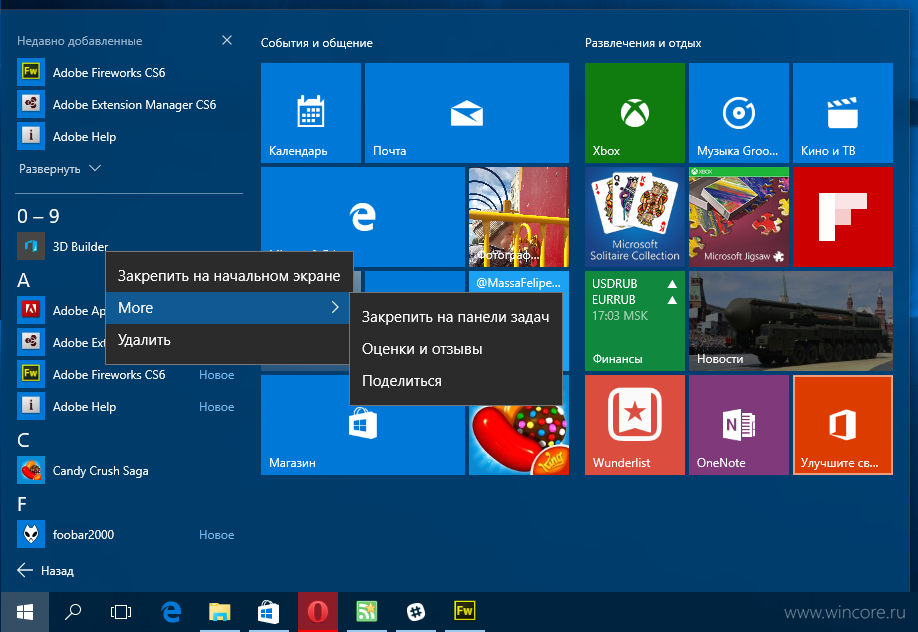Launch Edge from the taskbar
This screenshot has height=632, width=918.
click(x=171, y=612)
